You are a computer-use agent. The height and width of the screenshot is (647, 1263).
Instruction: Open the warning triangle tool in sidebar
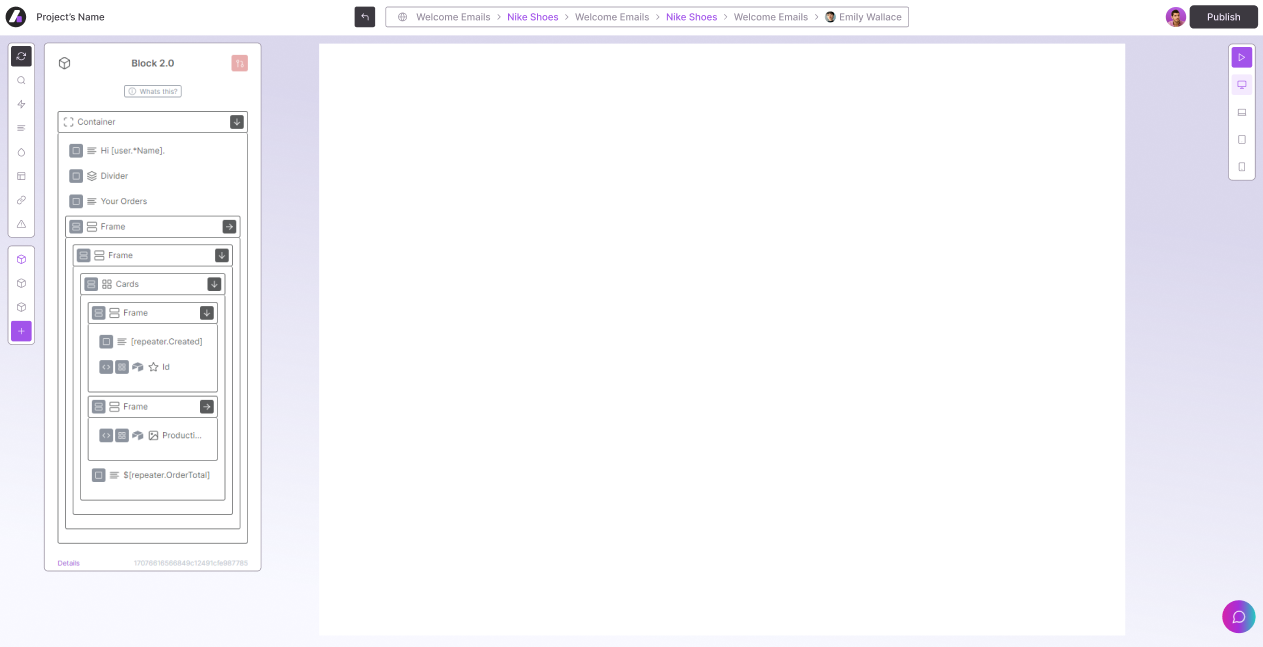pyautogui.click(x=21, y=224)
